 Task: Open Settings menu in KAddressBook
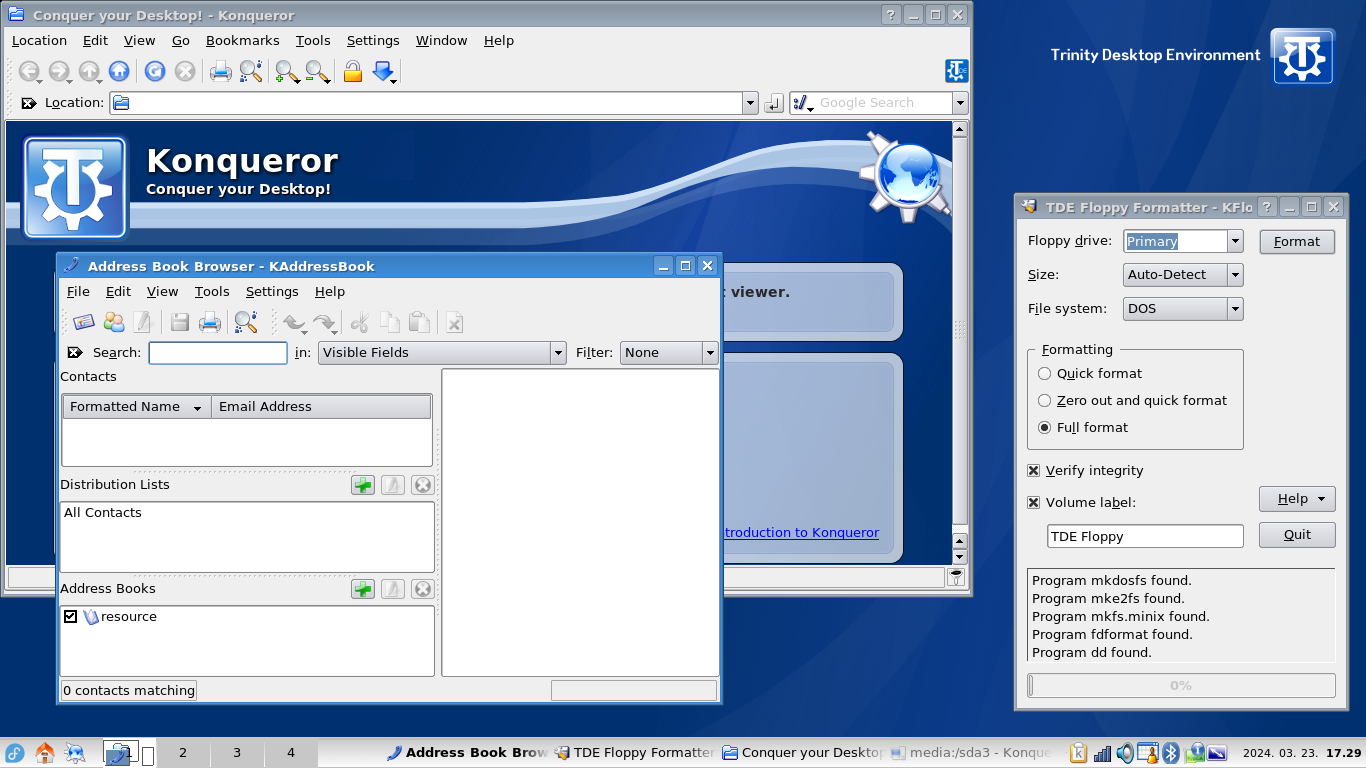pyautogui.click(x=272, y=292)
